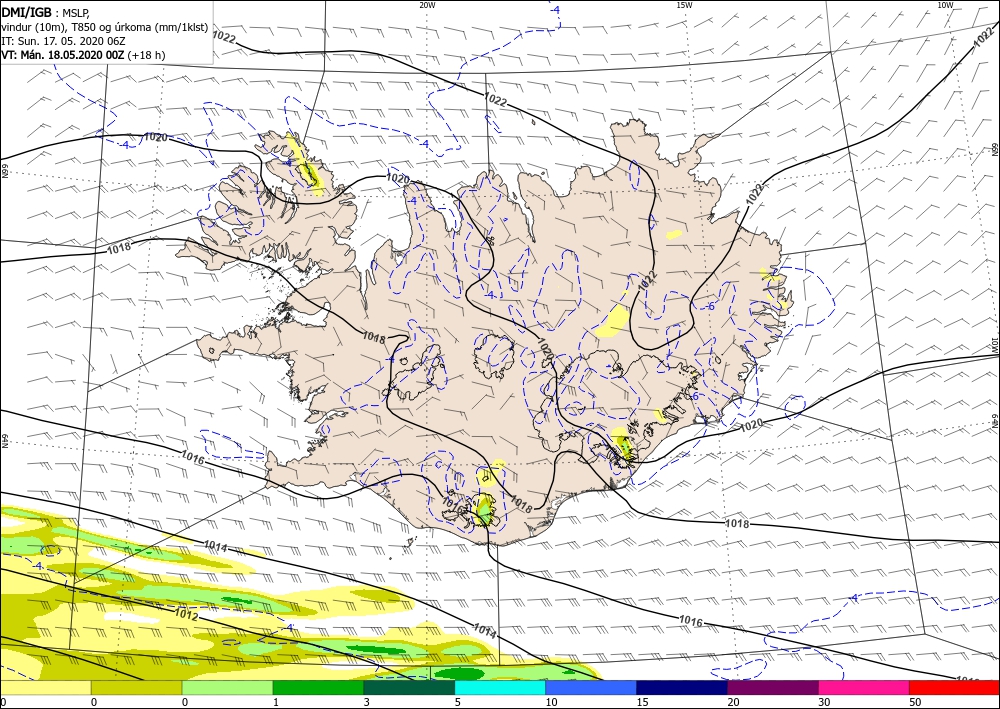Select the medium green legend swatch

(x=318, y=687)
